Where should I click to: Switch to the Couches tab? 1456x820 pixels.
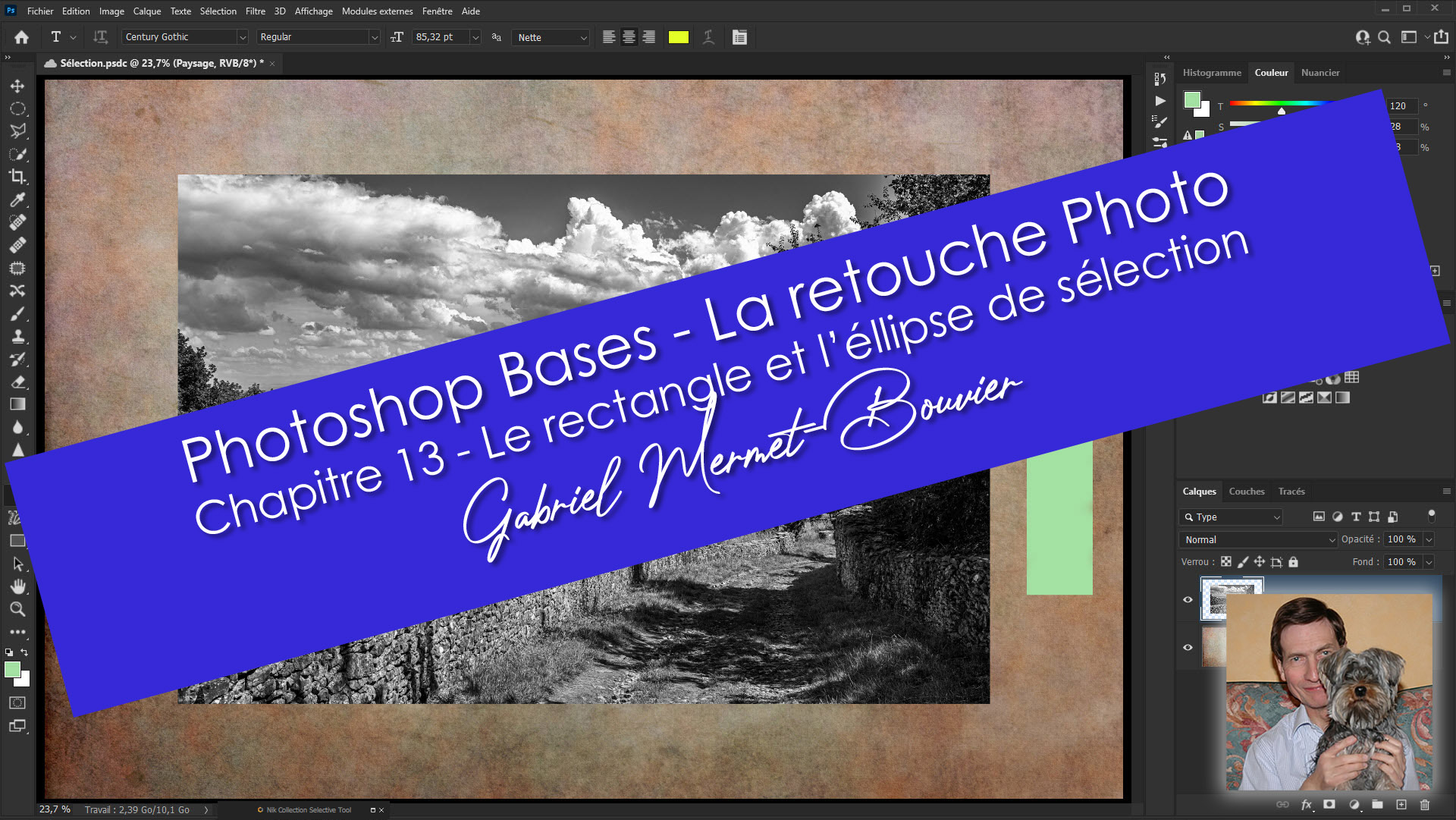click(x=1246, y=492)
